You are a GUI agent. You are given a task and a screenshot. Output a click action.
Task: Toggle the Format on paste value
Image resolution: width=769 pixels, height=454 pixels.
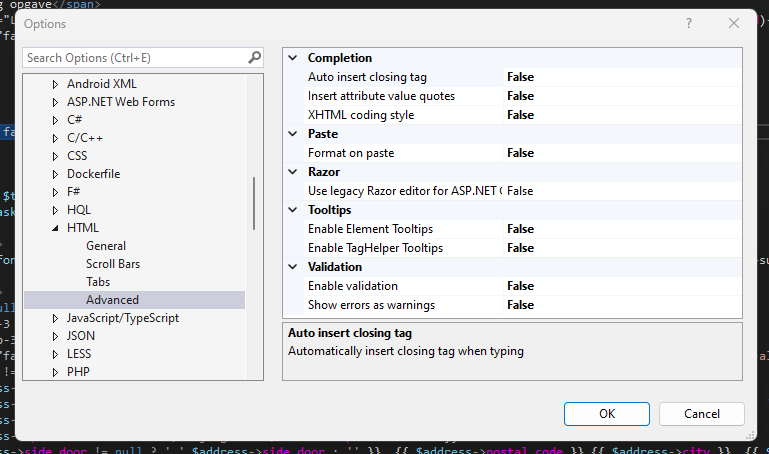[520, 153]
